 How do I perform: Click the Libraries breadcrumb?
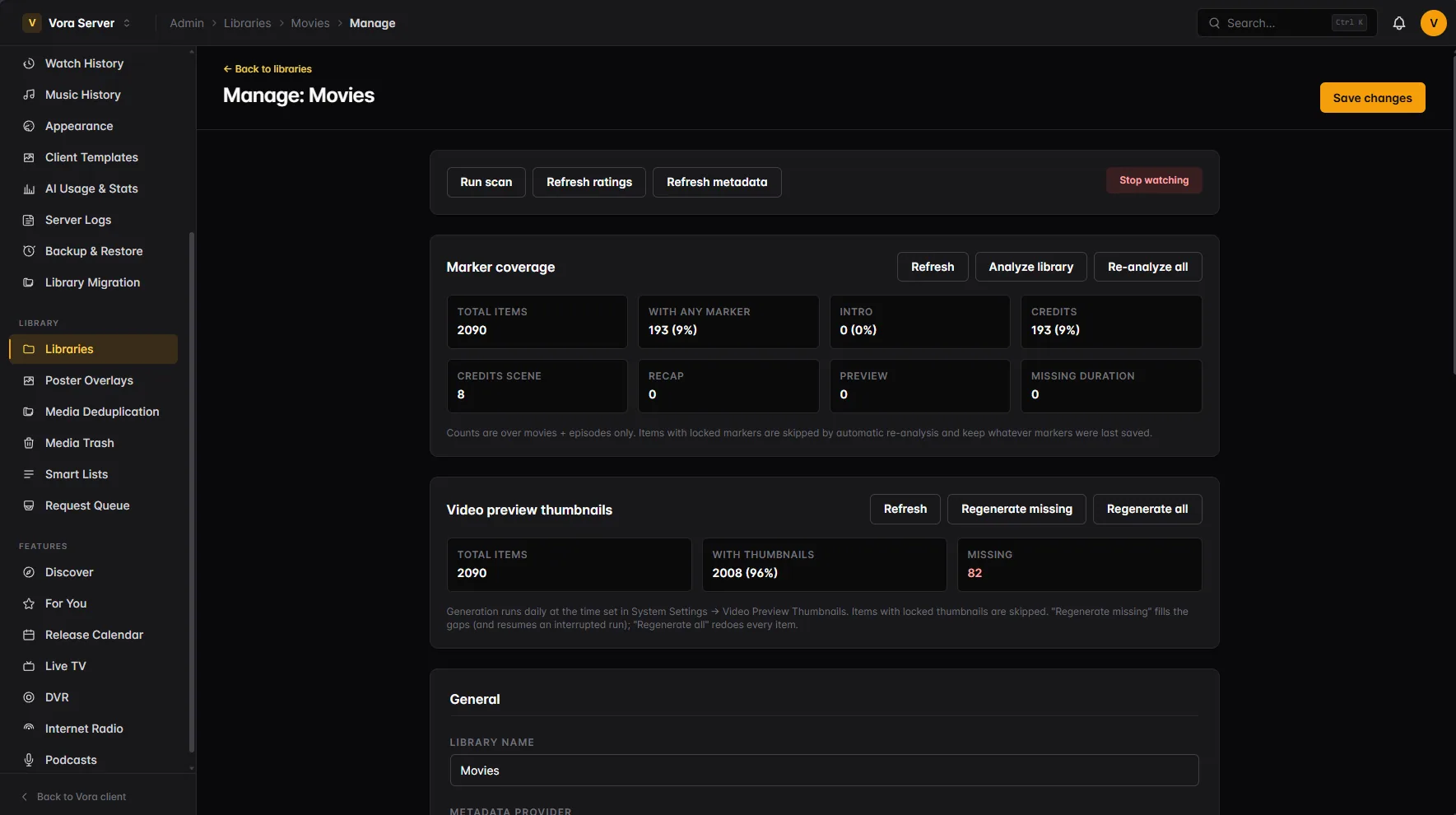247,23
